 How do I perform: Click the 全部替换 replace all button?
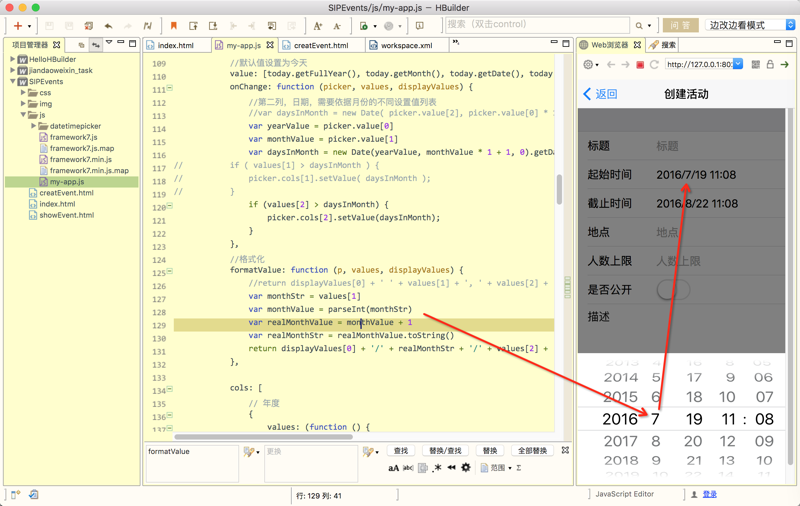[x=532, y=450]
